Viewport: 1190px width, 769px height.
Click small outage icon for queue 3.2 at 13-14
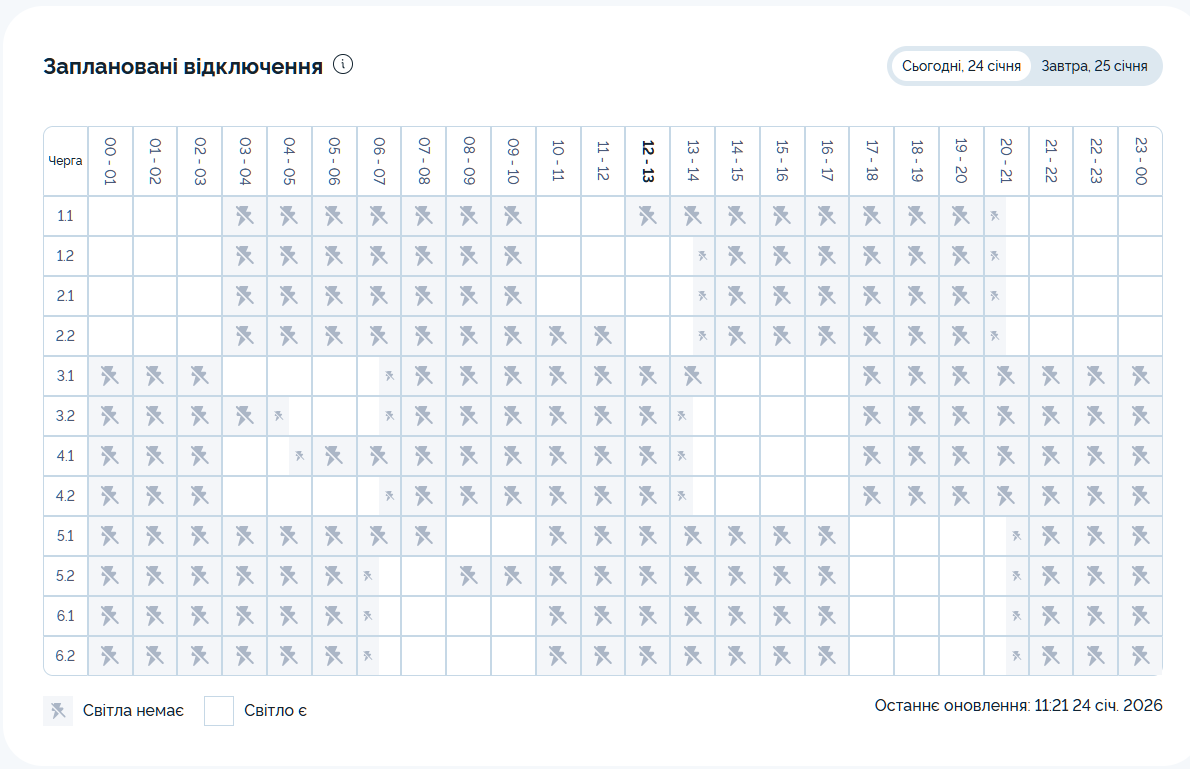[681, 415]
